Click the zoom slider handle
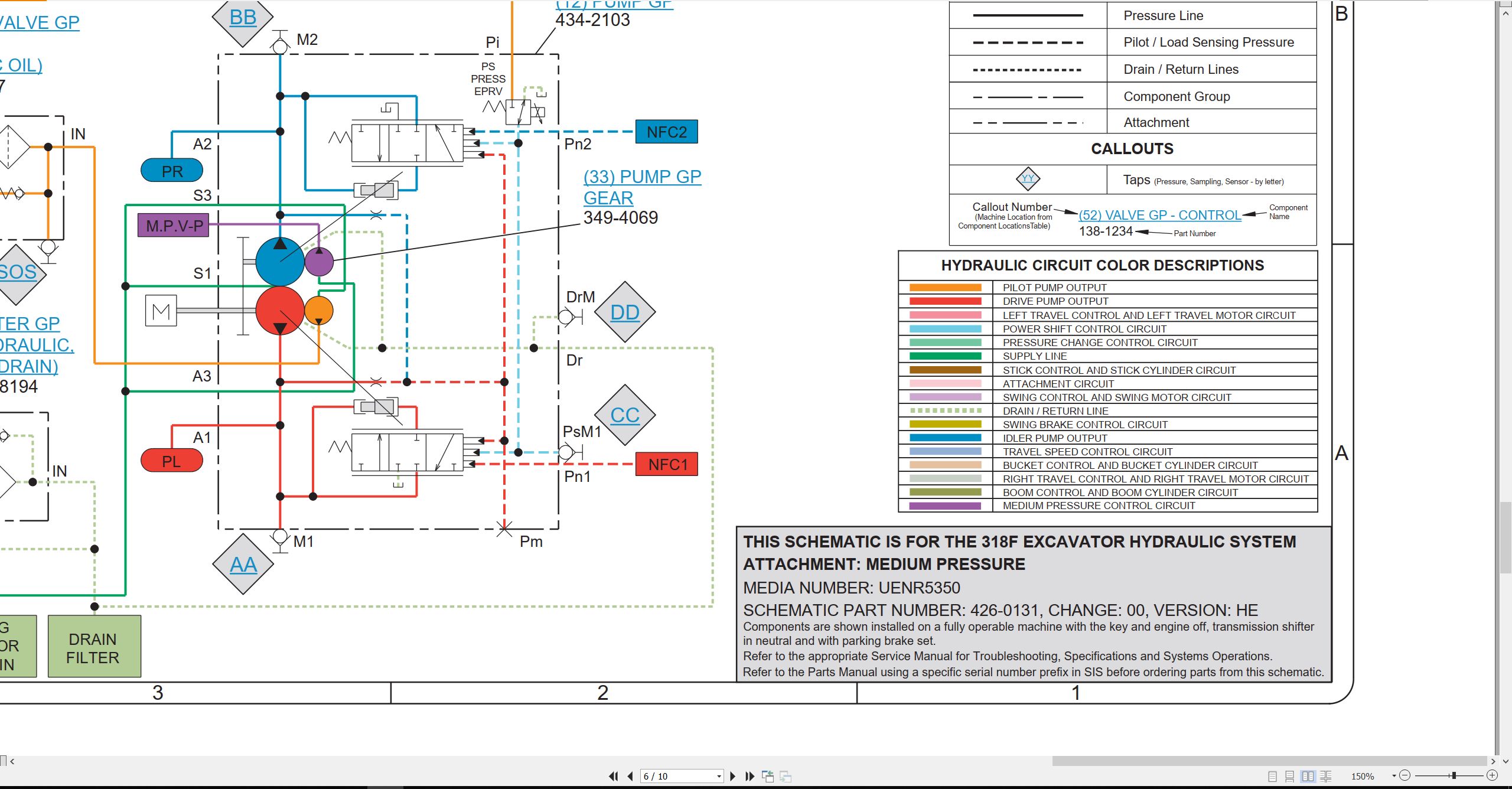The image size is (1512, 789). (1454, 775)
